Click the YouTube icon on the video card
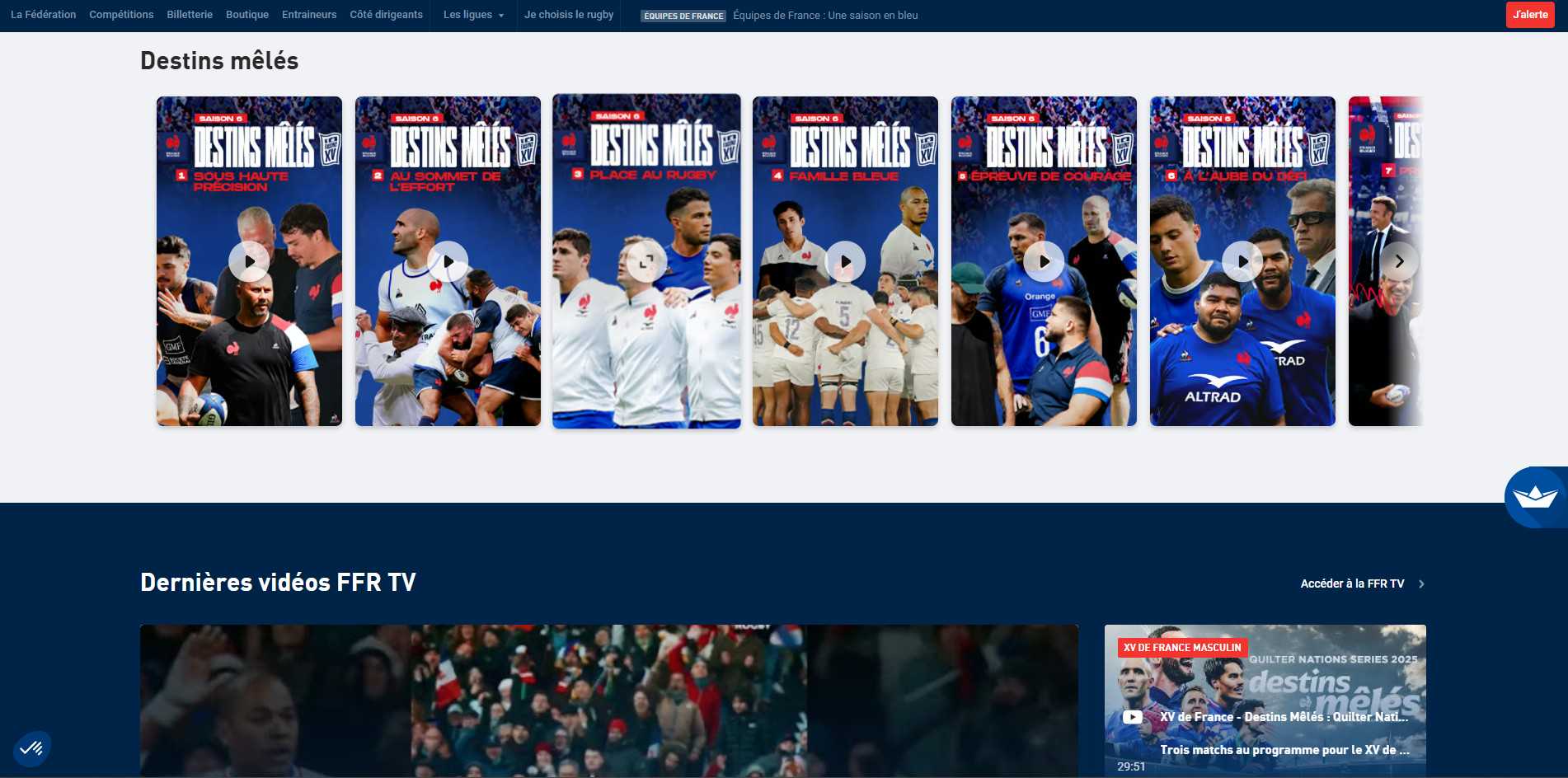Viewport: 1568px width, 778px height. pyautogui.click(x=1133, y=717)
